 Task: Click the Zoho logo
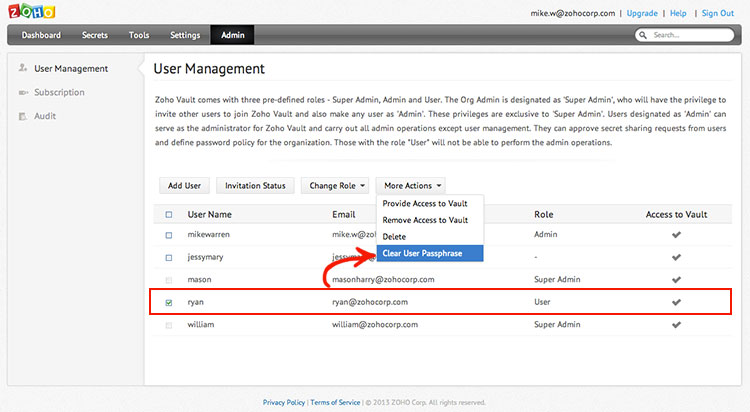coord(30,13)
